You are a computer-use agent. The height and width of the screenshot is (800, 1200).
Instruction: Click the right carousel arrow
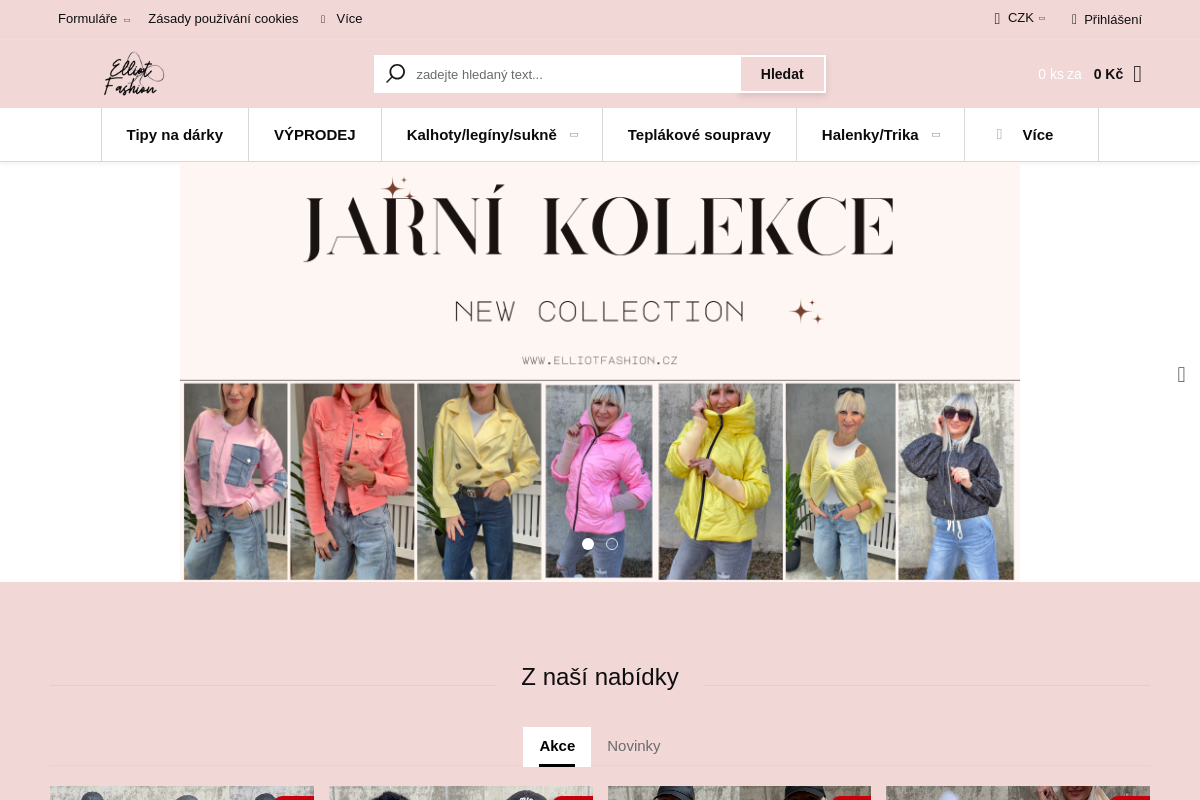click(x=1181, y=374)
